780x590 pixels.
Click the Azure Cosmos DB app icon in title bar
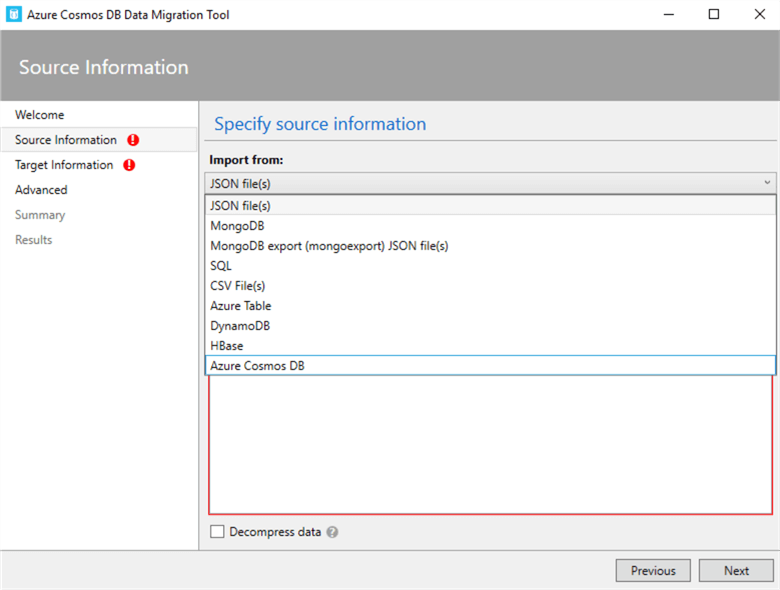pos(14,15)
